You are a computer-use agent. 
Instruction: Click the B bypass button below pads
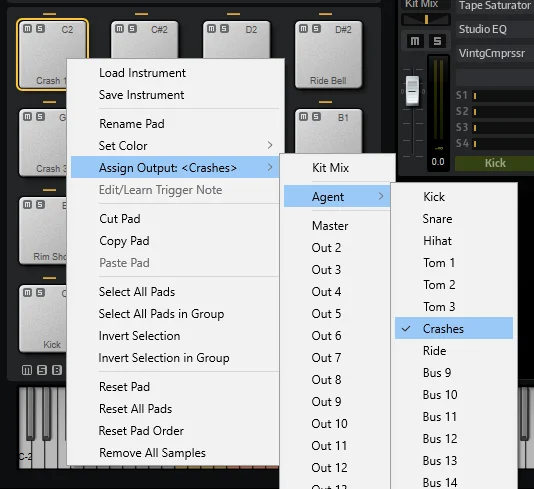(x=57, y=370)
